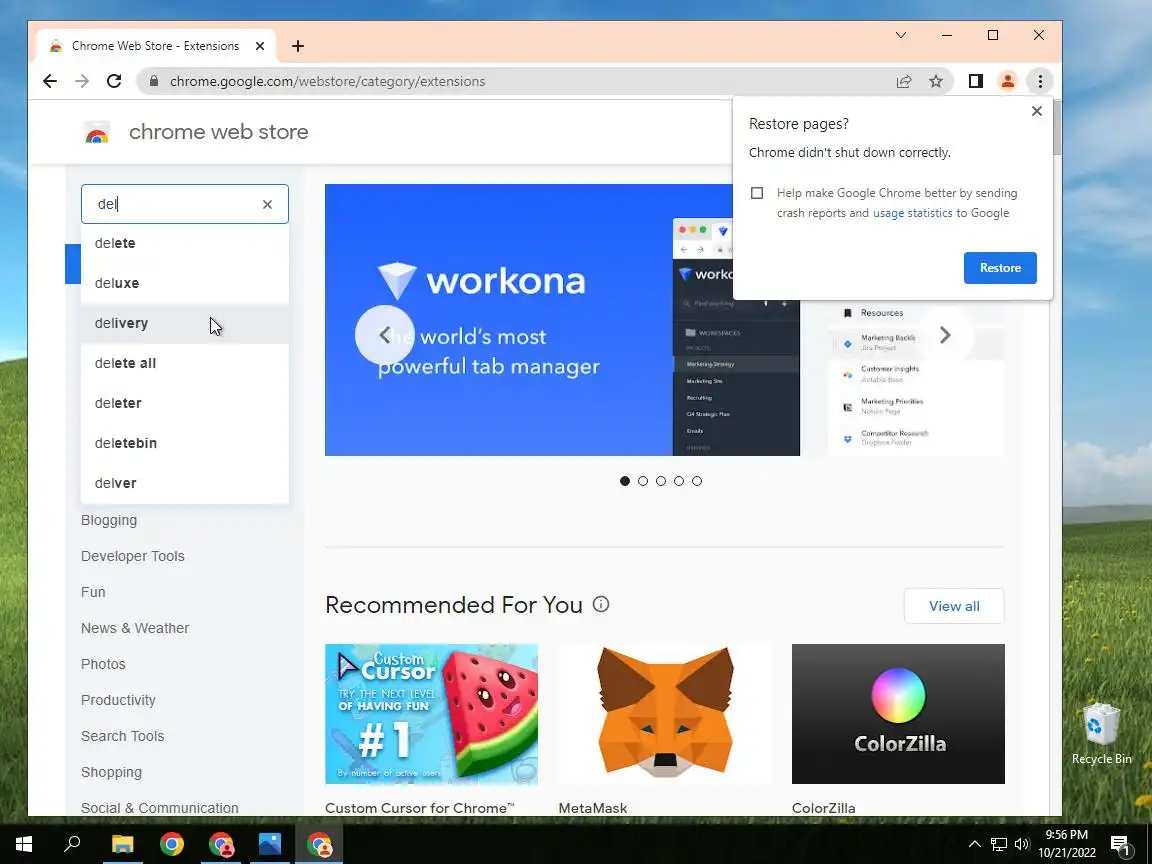Viewport: 1152px width, 864px height.
Task: Open the Productivity category
Action: (x=118, y=700)
